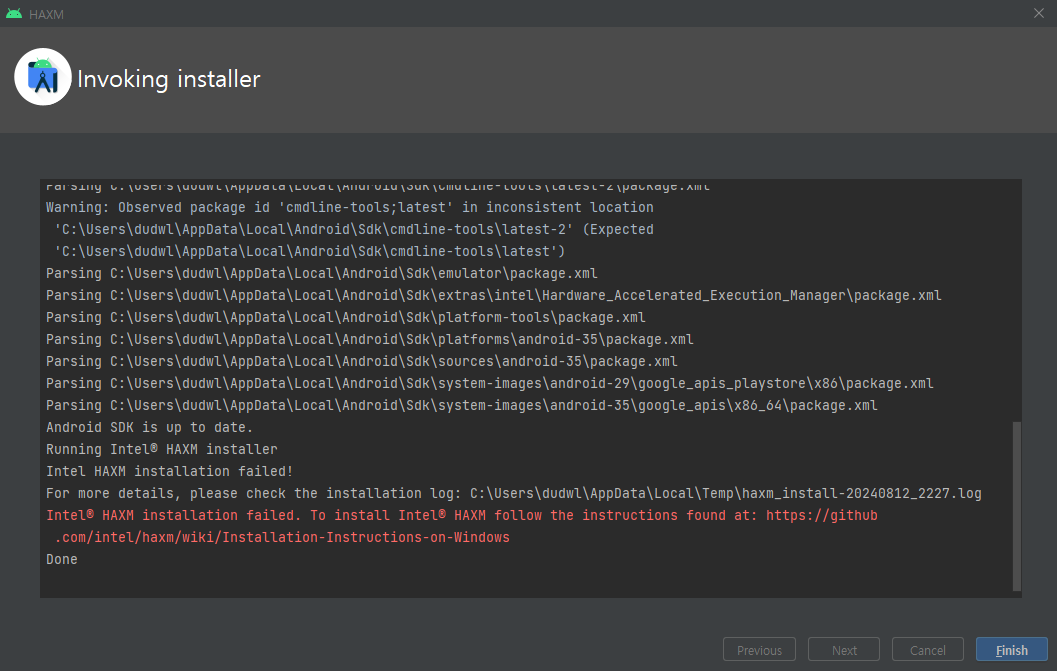Click the Parsing sources\android-35 line

click(x=362, y=361)
